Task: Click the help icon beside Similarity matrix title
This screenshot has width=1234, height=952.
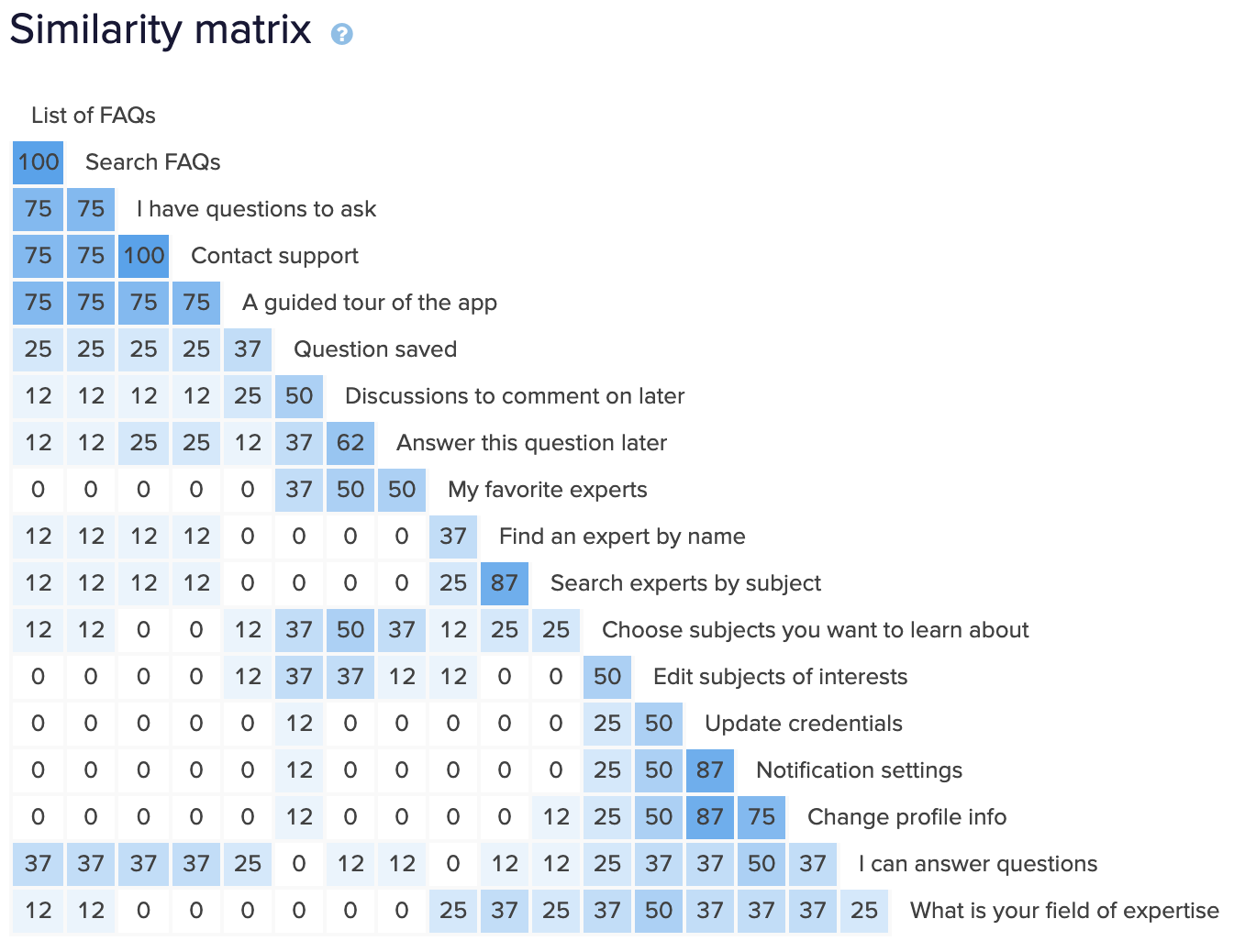Action: coord(341,34)
